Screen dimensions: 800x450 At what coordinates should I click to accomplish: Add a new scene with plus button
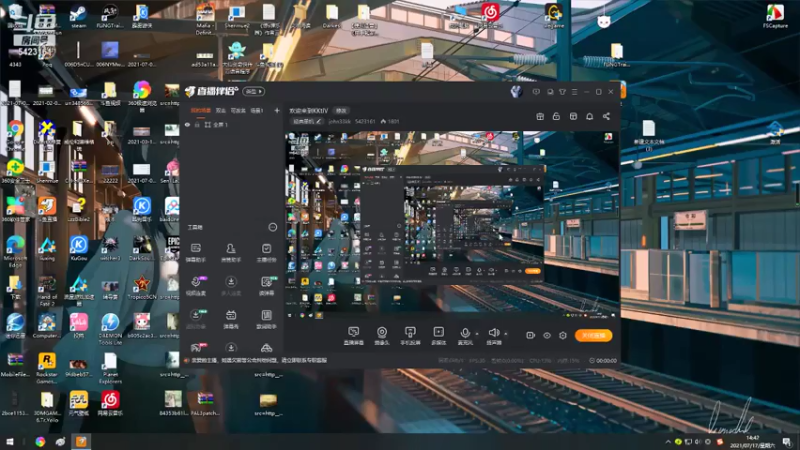click(x=277, y=110)
